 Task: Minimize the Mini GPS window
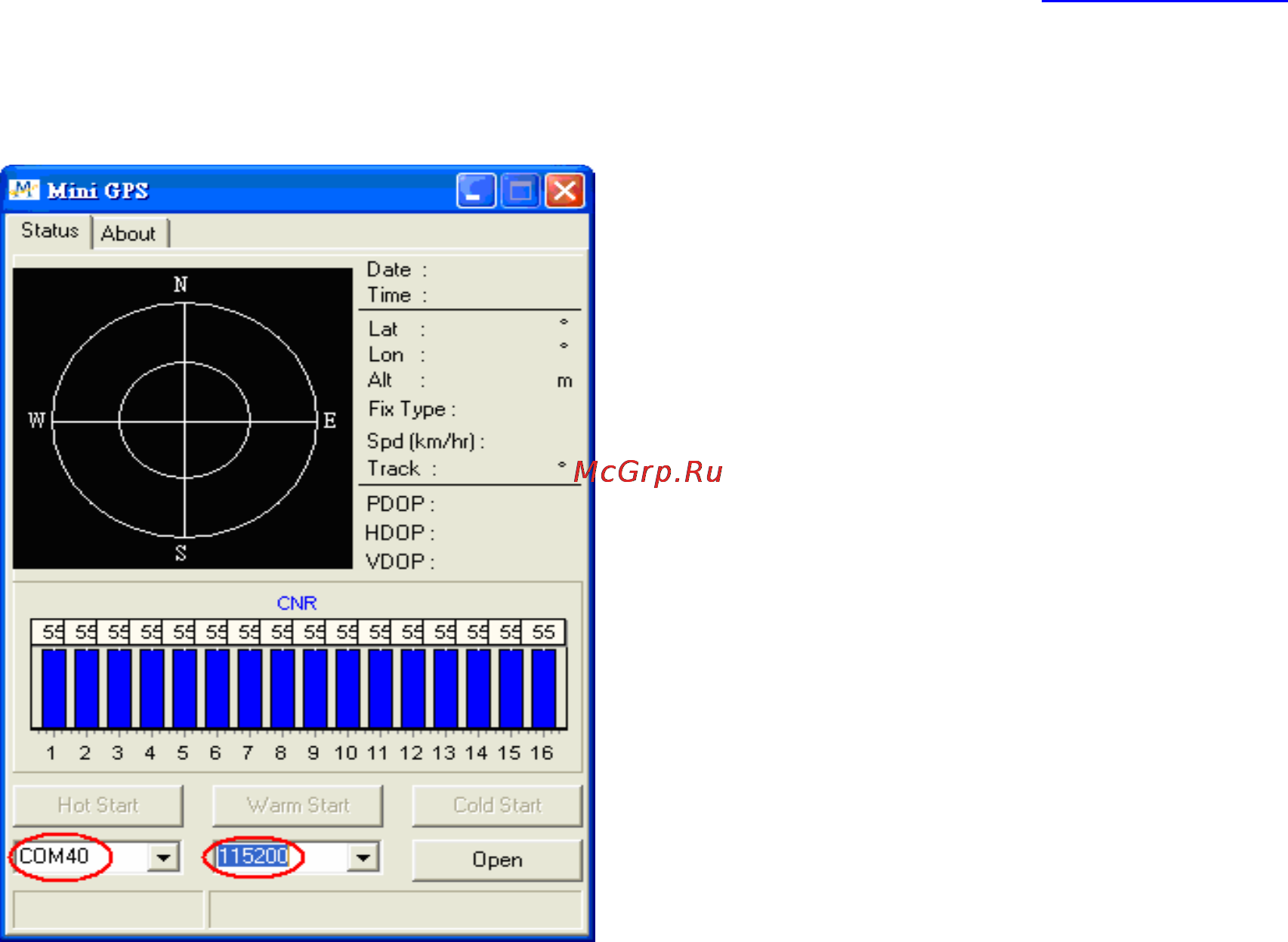click(x=476, y=190)
